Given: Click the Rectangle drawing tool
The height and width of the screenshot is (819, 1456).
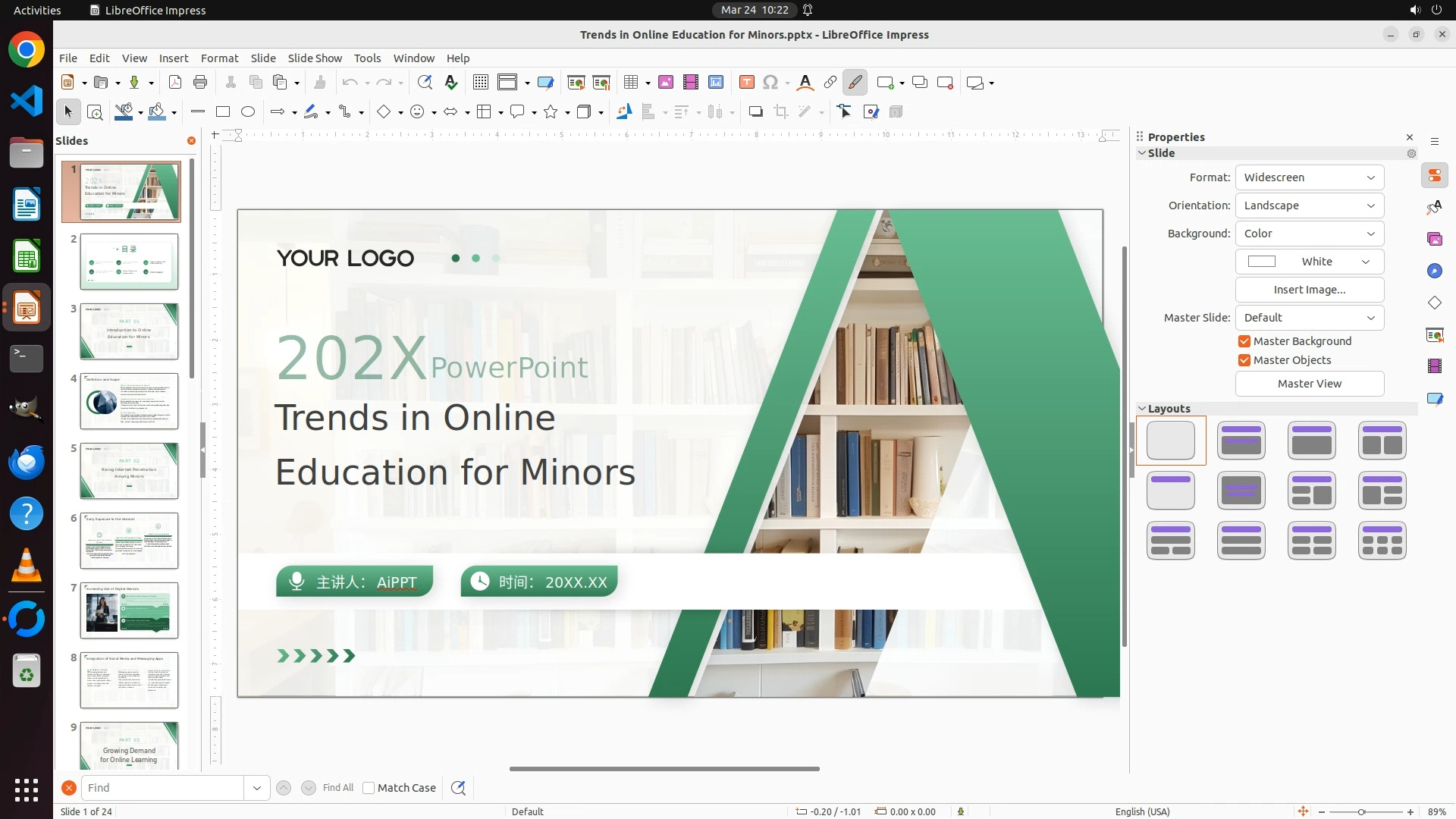Looking at the screenshot, I should 223,112.
